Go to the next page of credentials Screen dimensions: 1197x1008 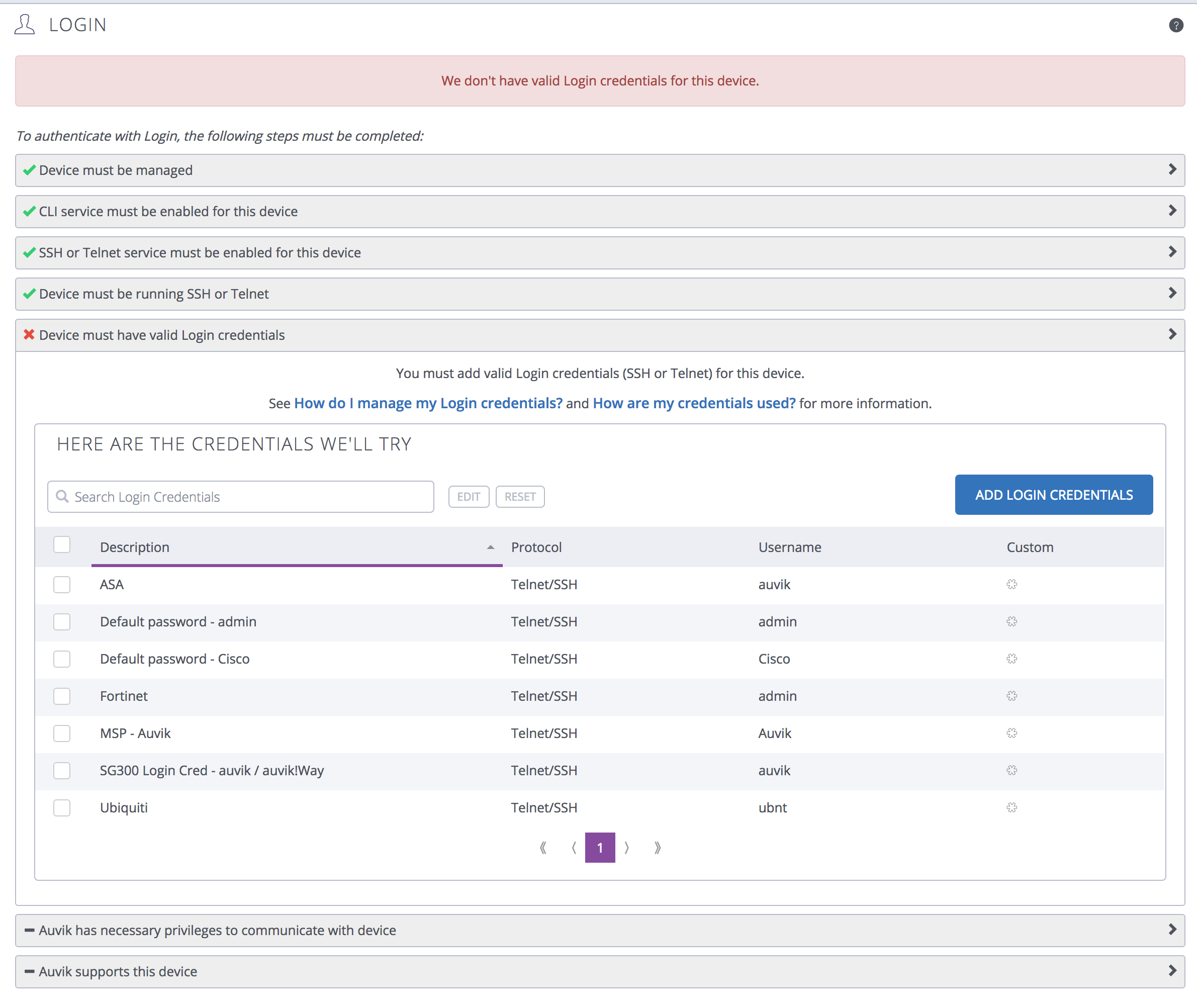pos(627,848)
